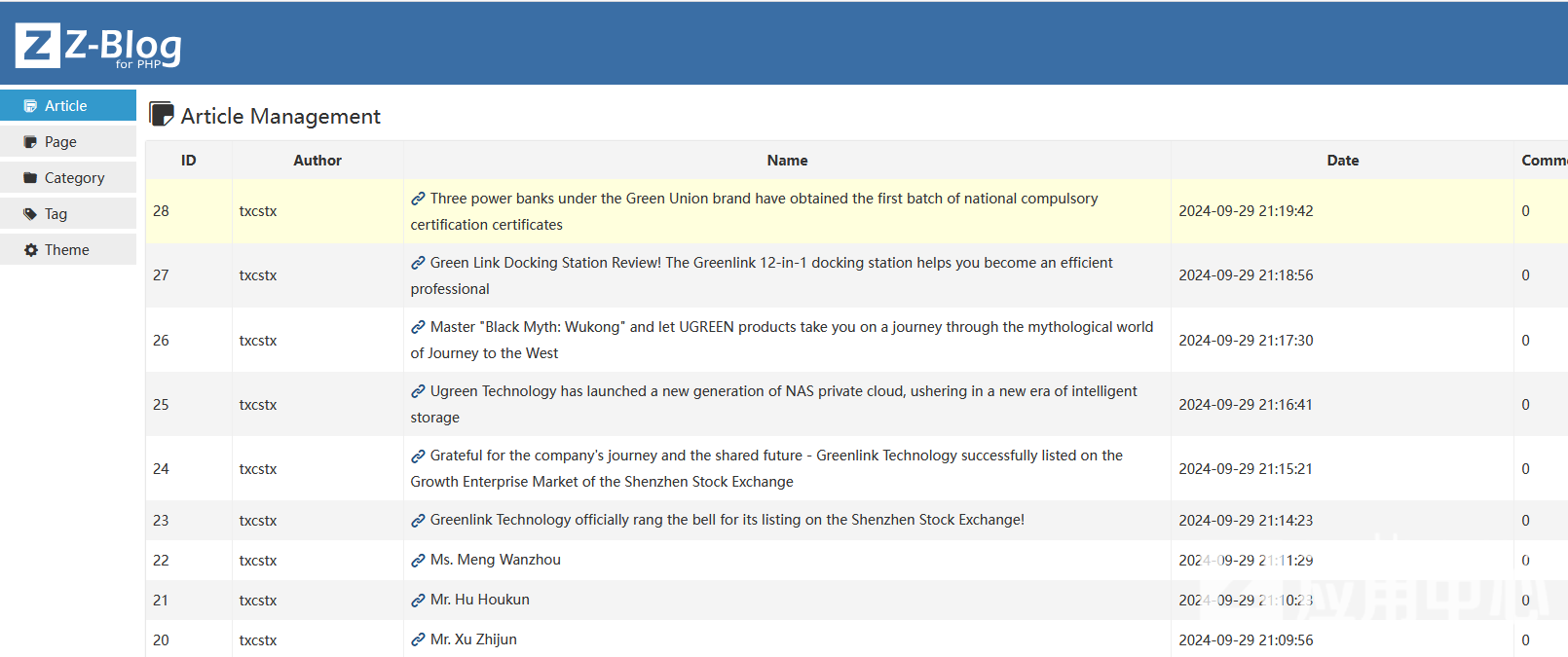1568x657 pixels.
Task: Click date 2024-09-29 21:19:42
Action: coord(1246,211)
